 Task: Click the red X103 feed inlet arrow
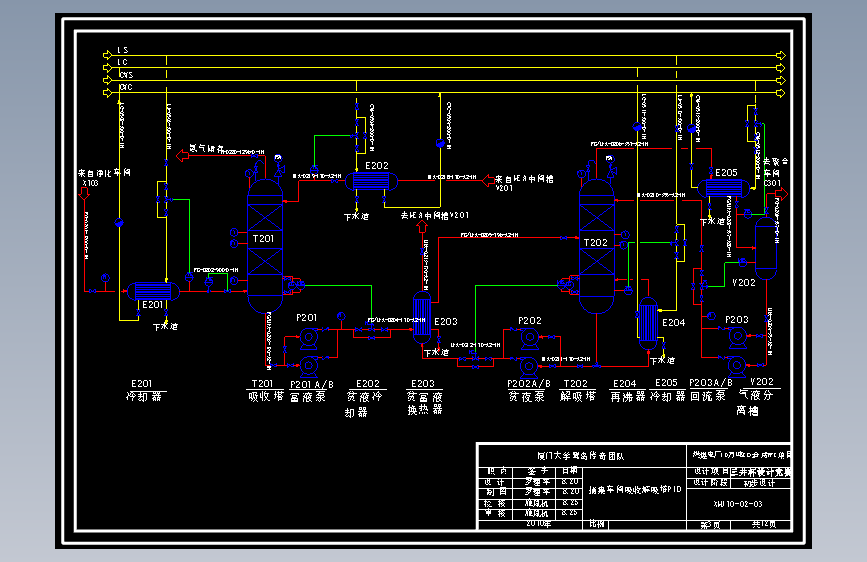pyautogui.click(x=84, y=193)
